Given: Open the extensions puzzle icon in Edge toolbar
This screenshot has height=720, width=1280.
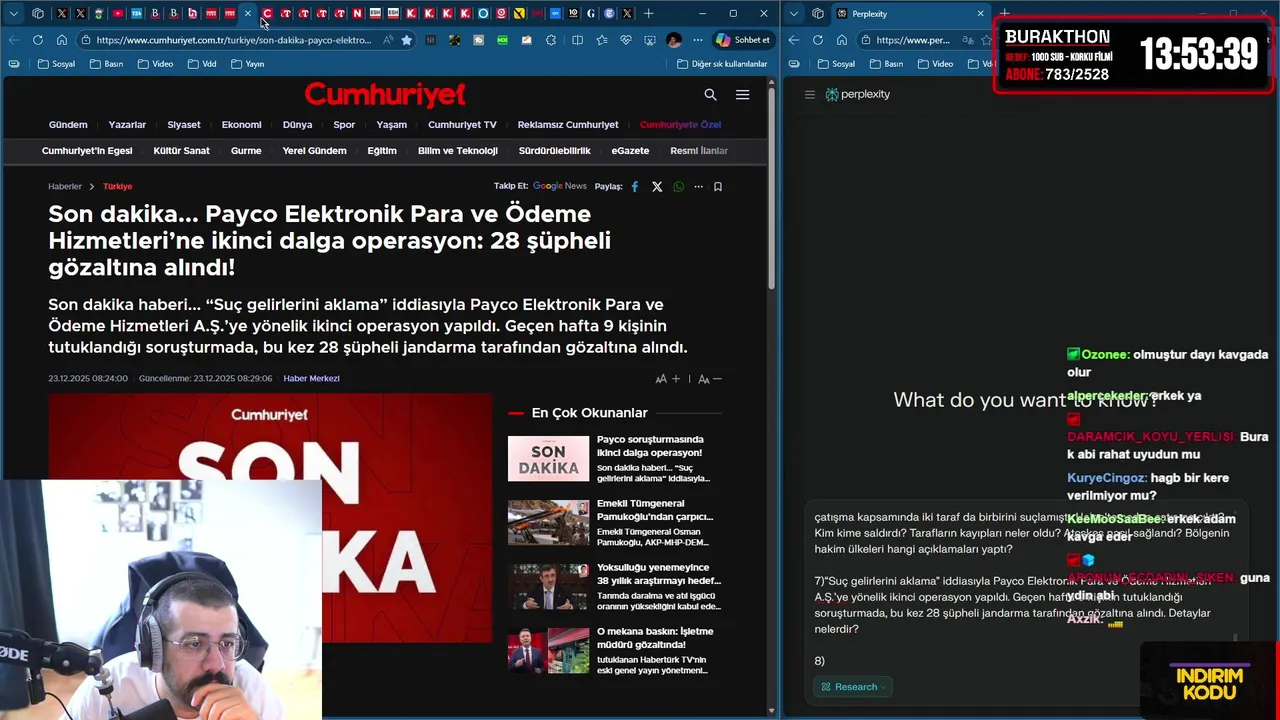Looking at the screenshot, I should coord(551,40).
